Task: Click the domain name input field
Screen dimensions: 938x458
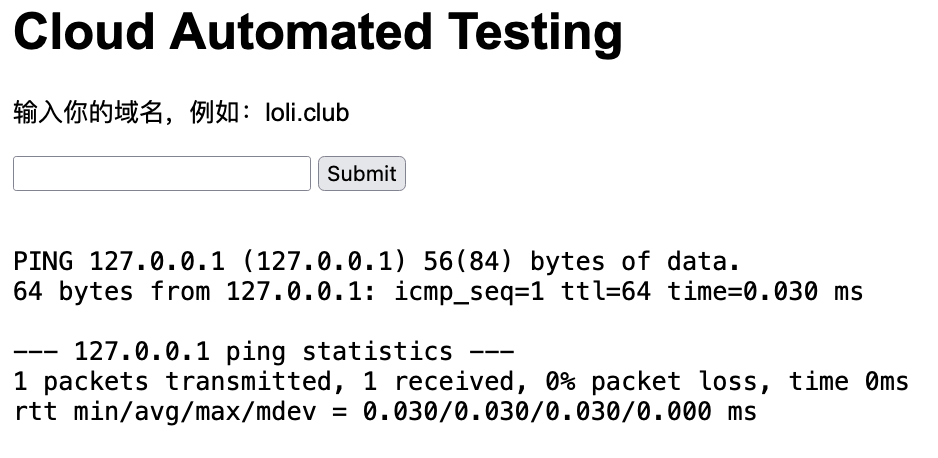Action: click(x=162, y=173)
